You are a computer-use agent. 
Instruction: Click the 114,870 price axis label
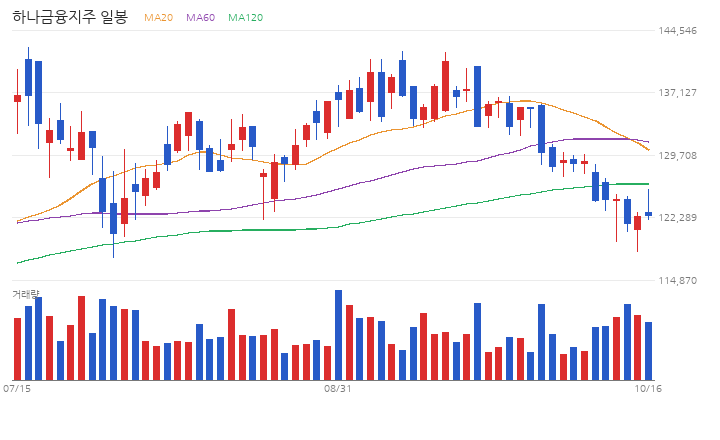click(x=677, y=281)
